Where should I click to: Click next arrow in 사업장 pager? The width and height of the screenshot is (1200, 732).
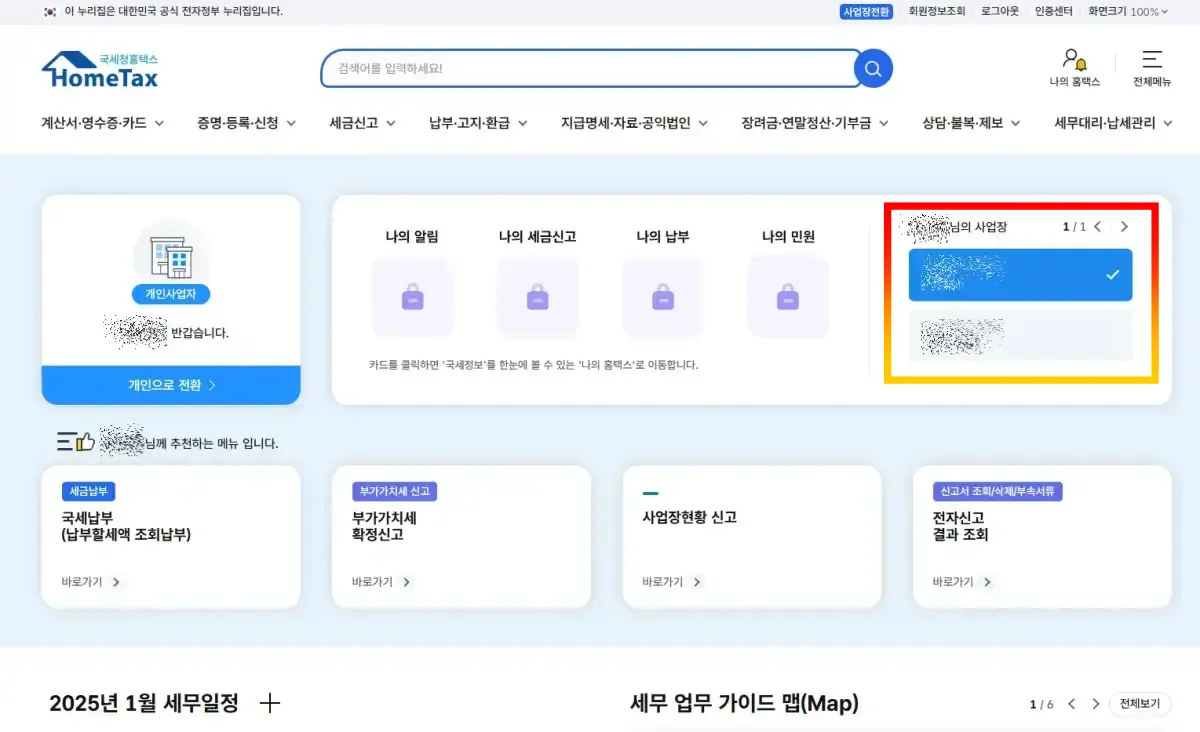[x=1124, y=226]
